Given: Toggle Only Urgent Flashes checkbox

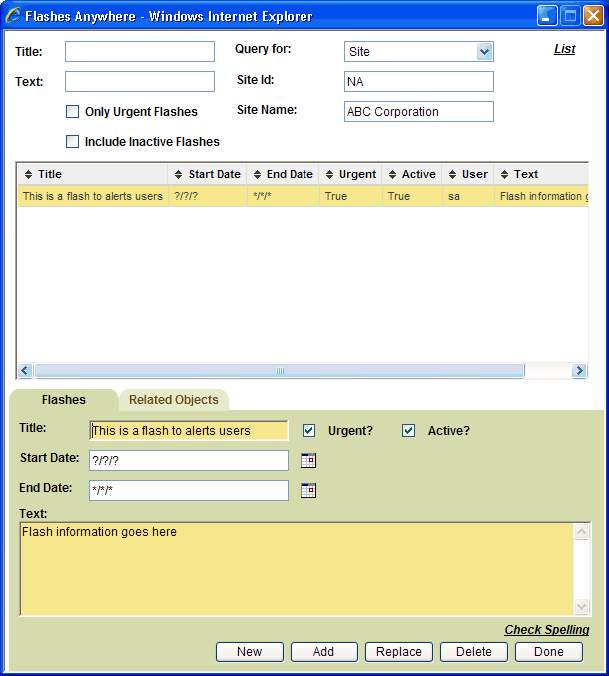Looking at the screenshot, I should tap(72, 112).
